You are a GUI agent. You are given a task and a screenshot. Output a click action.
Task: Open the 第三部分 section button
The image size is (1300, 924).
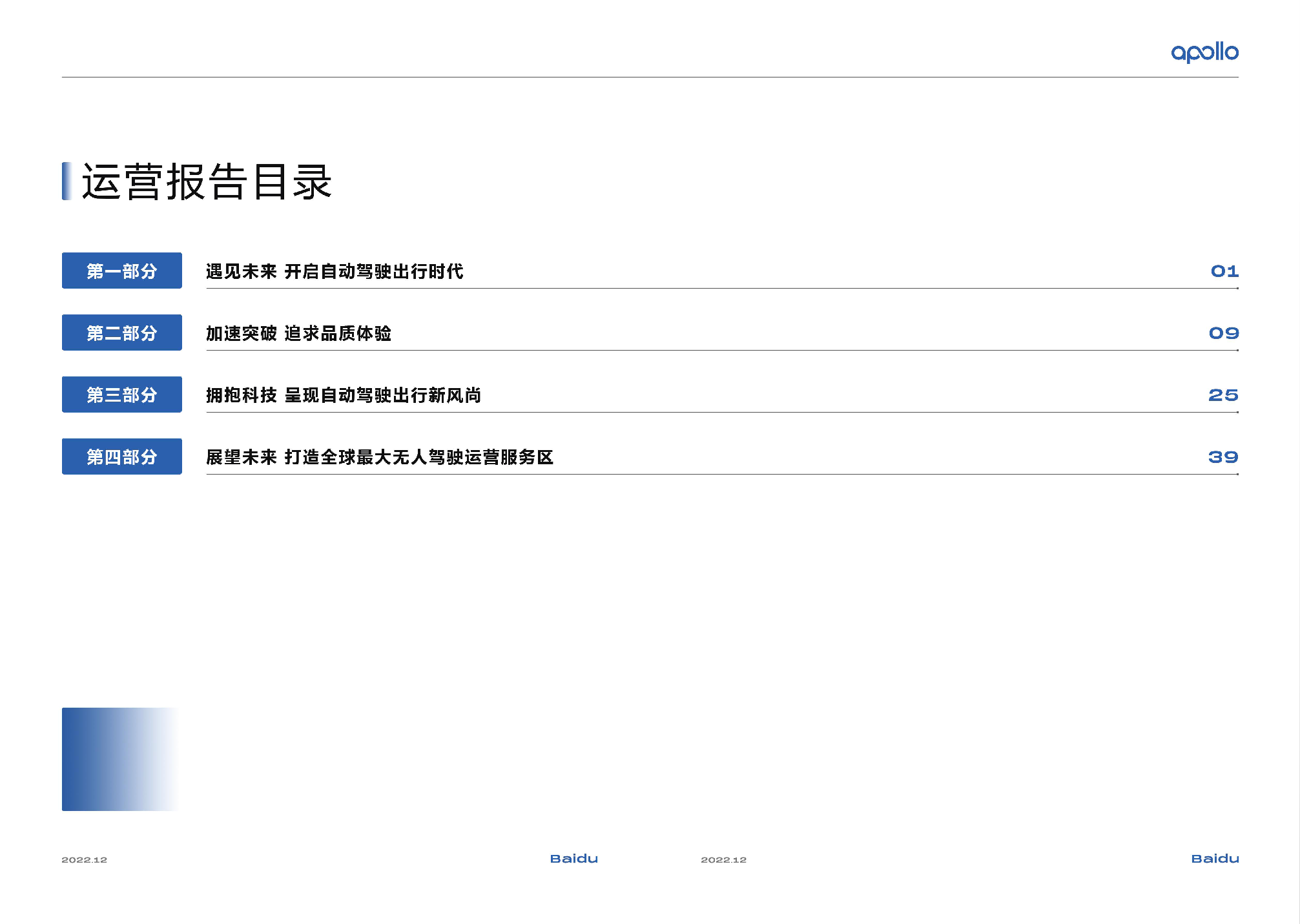[122, 395]
